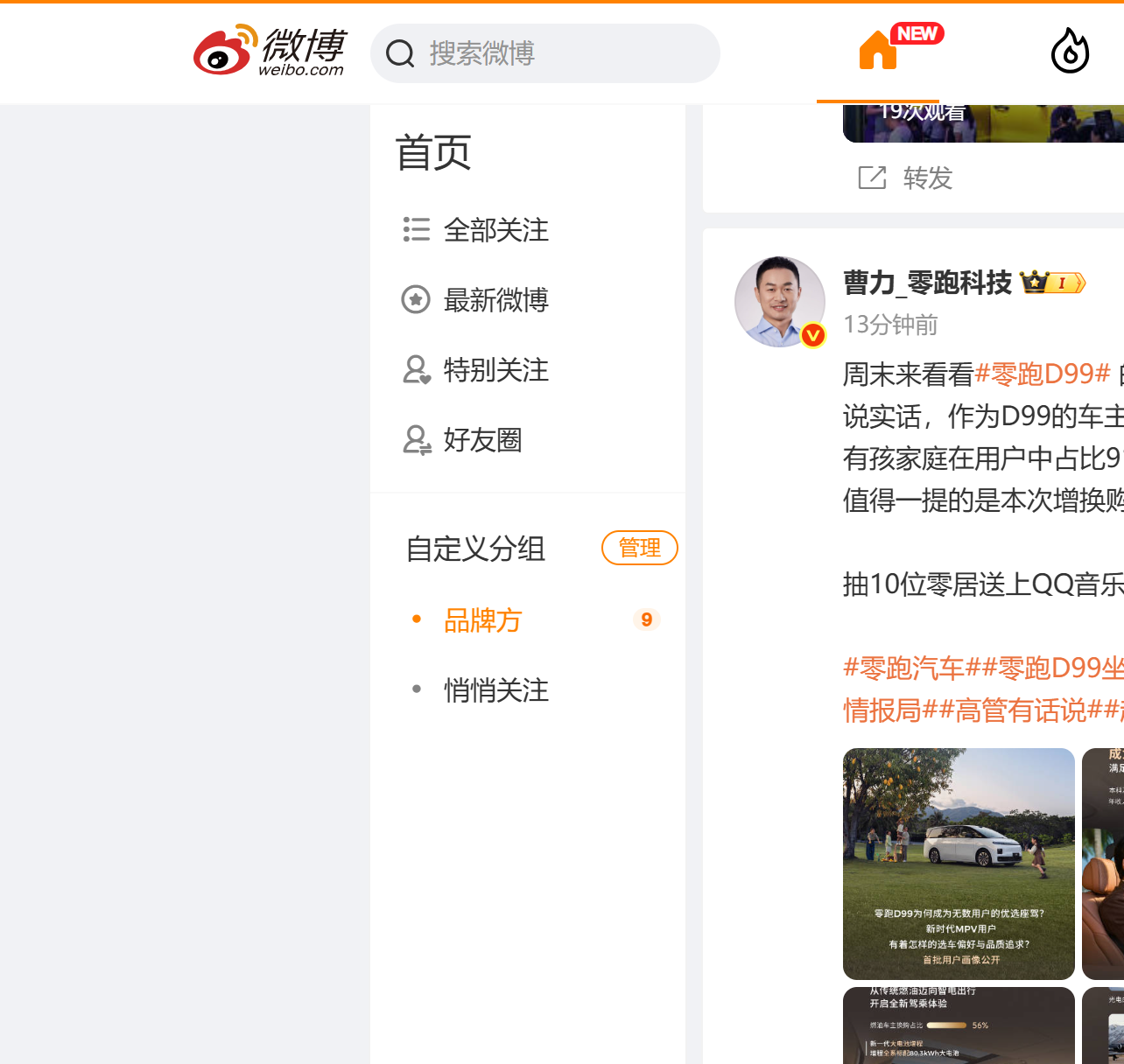Click the 特别关注 person-heart icon
The width and height of the screenshot is (1124, 1064).
pyautogui.click(x=417, y=369)
